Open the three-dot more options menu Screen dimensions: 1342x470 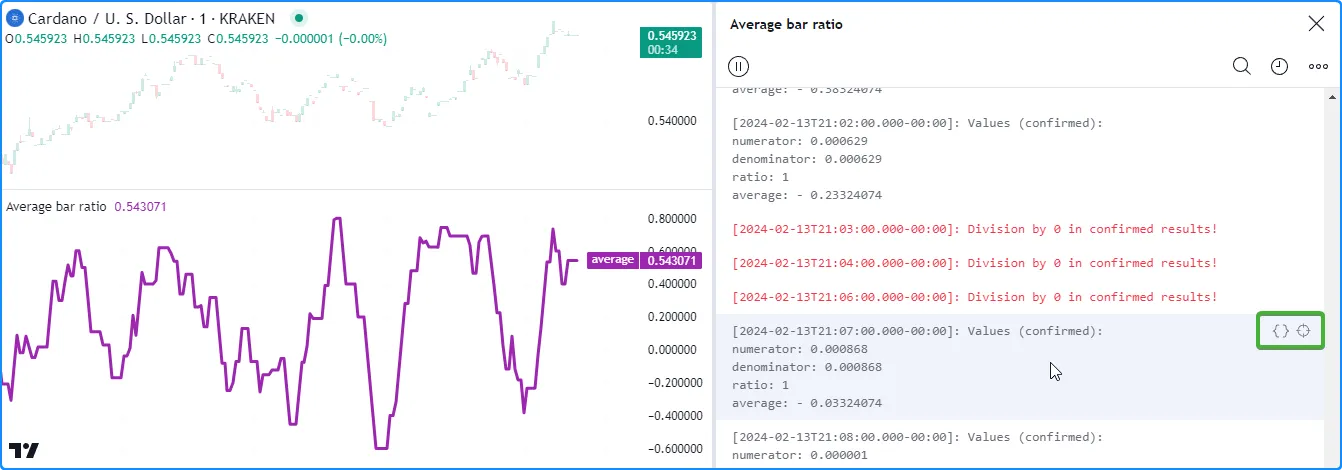pos(1318,67)
